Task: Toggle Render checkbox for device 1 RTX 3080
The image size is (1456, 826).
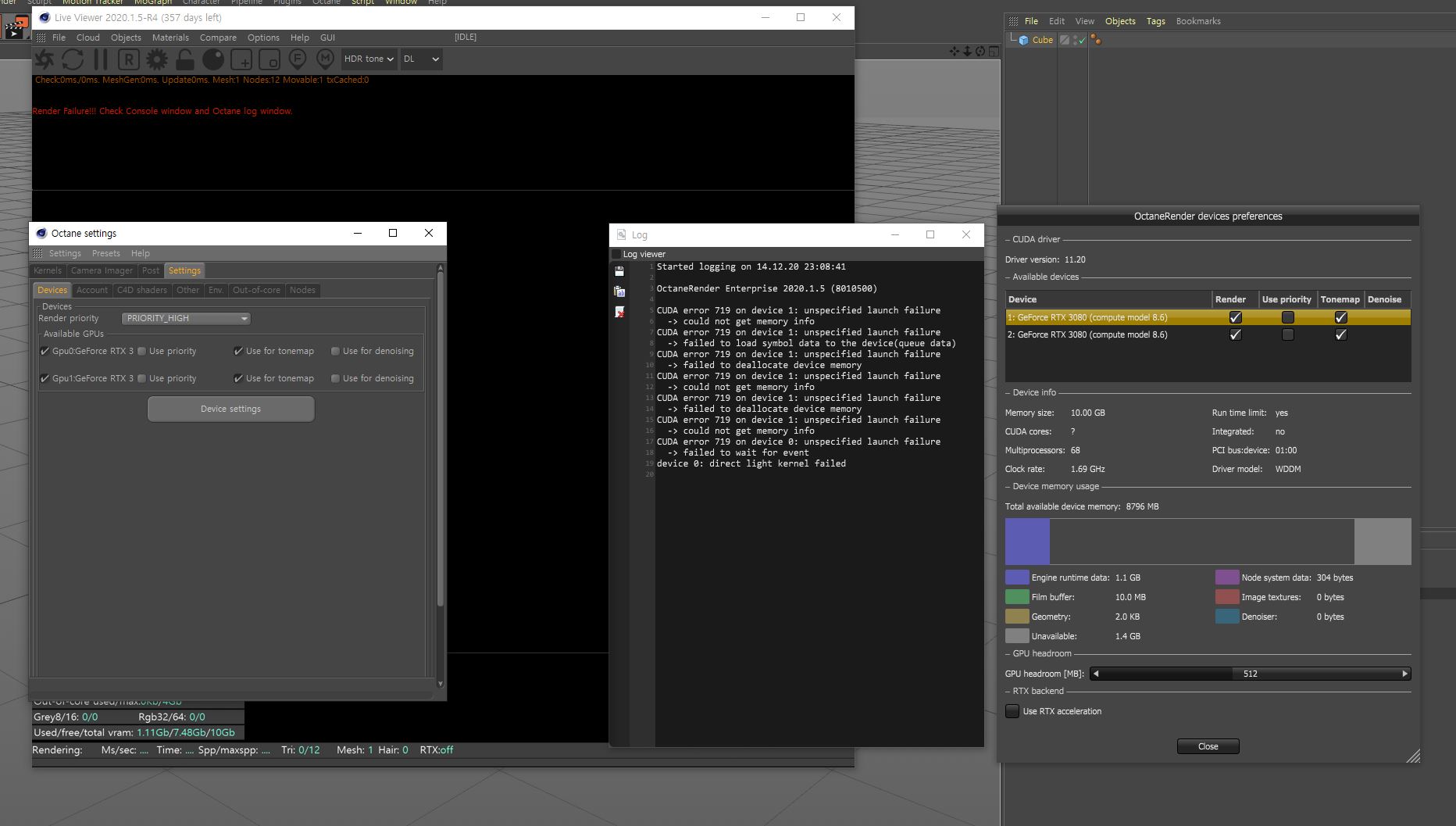Action: (1235, 317)
